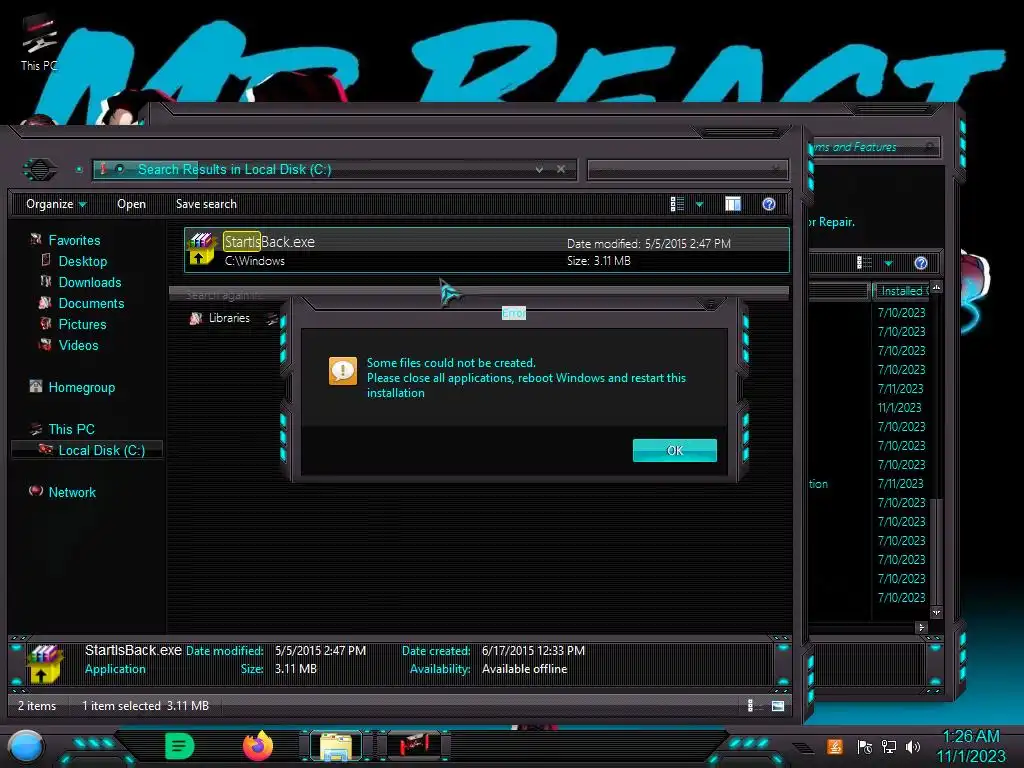Click the Downloads folder icon in sidebar

tap(46, 281)
